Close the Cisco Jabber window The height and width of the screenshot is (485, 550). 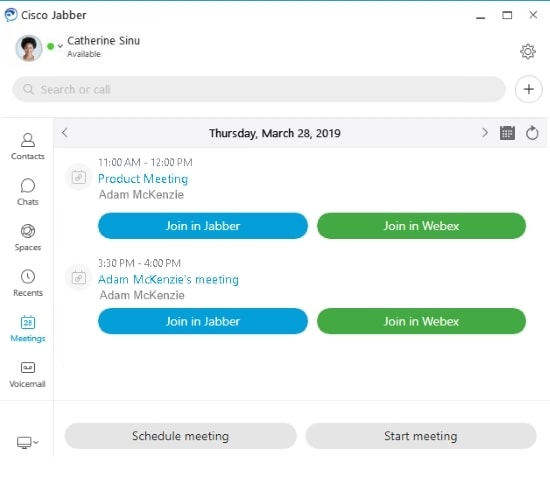pyautogui.click(x=533, y=15)
